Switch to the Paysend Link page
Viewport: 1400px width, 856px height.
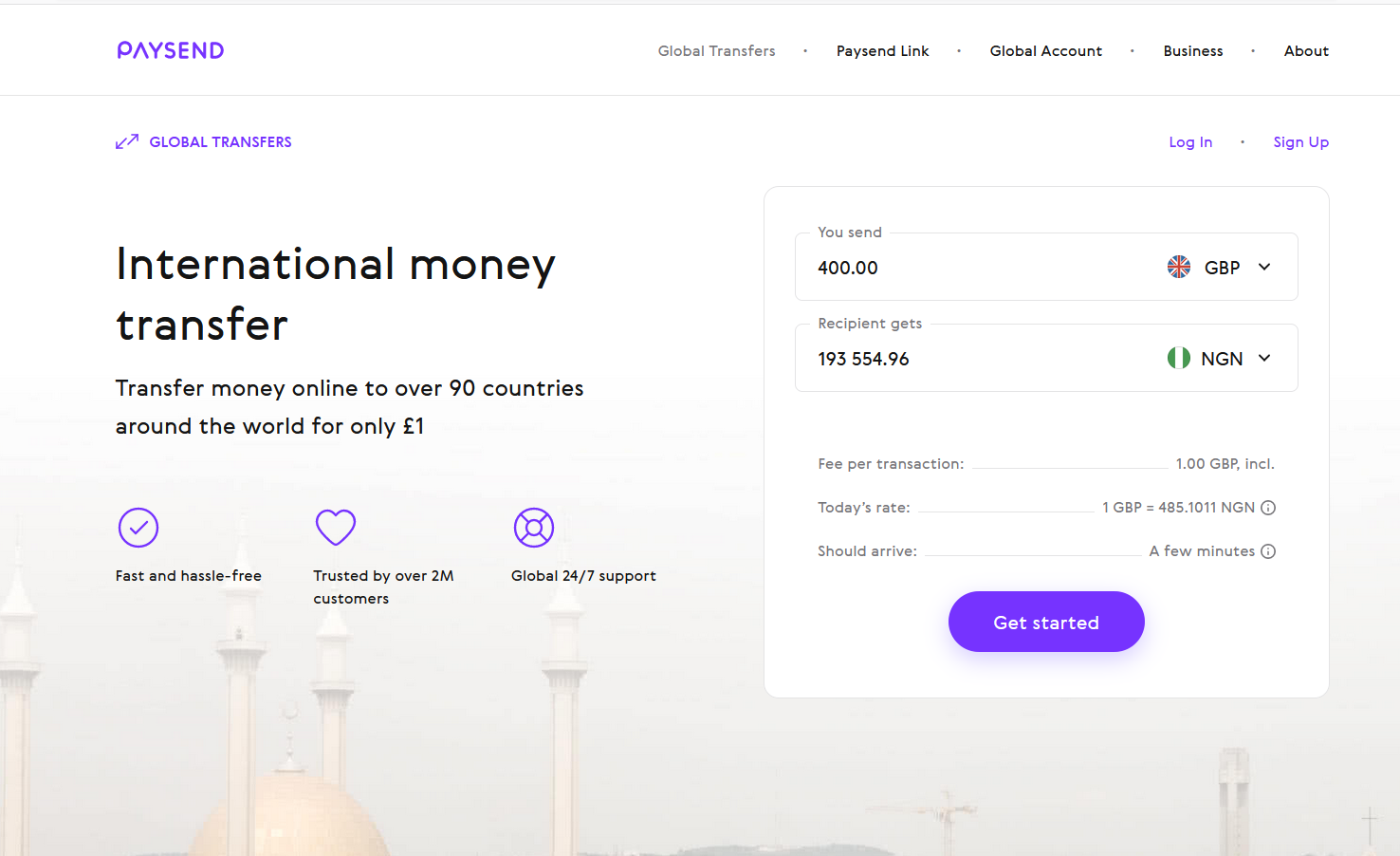(882, 50)
